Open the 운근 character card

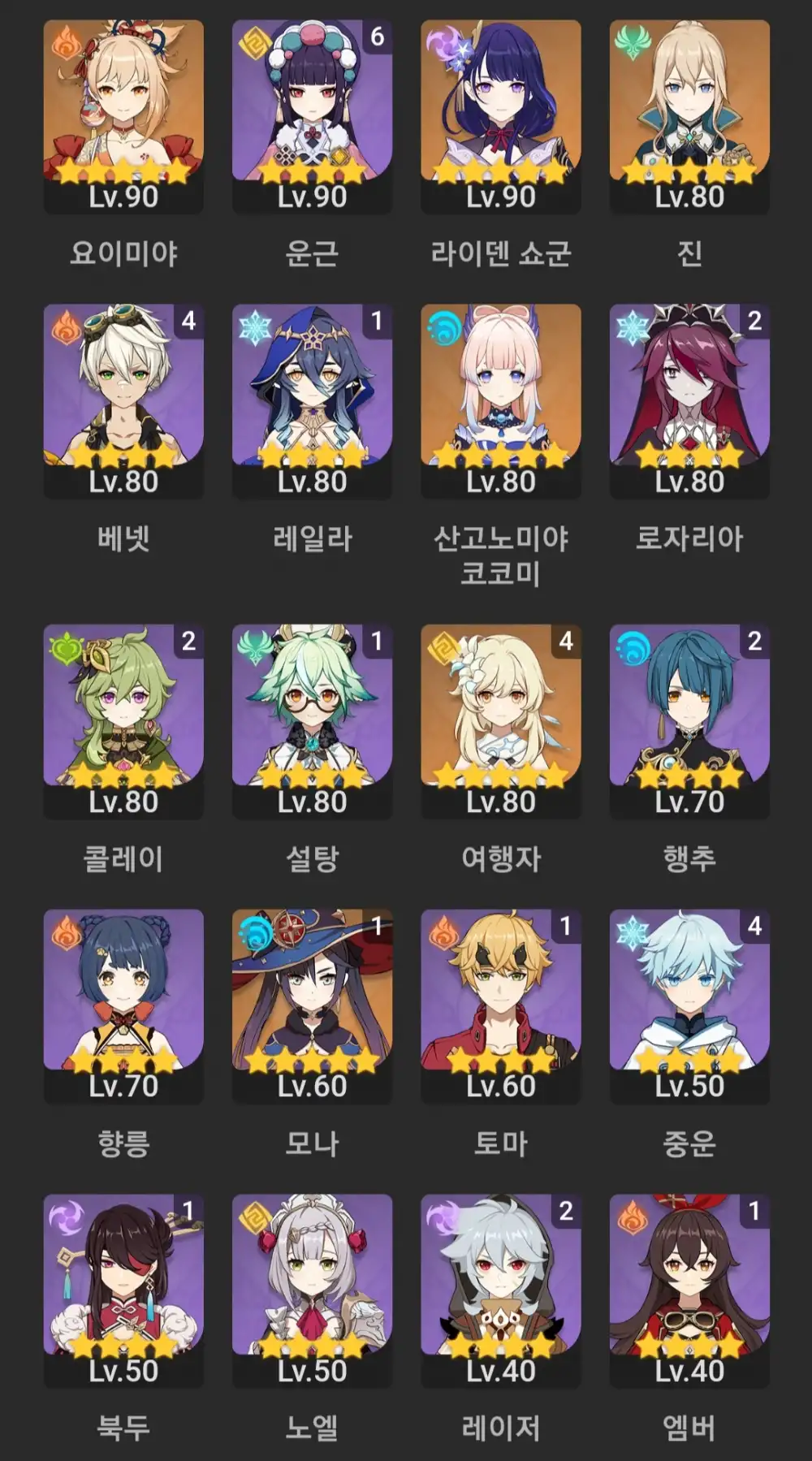click(312, 117)
